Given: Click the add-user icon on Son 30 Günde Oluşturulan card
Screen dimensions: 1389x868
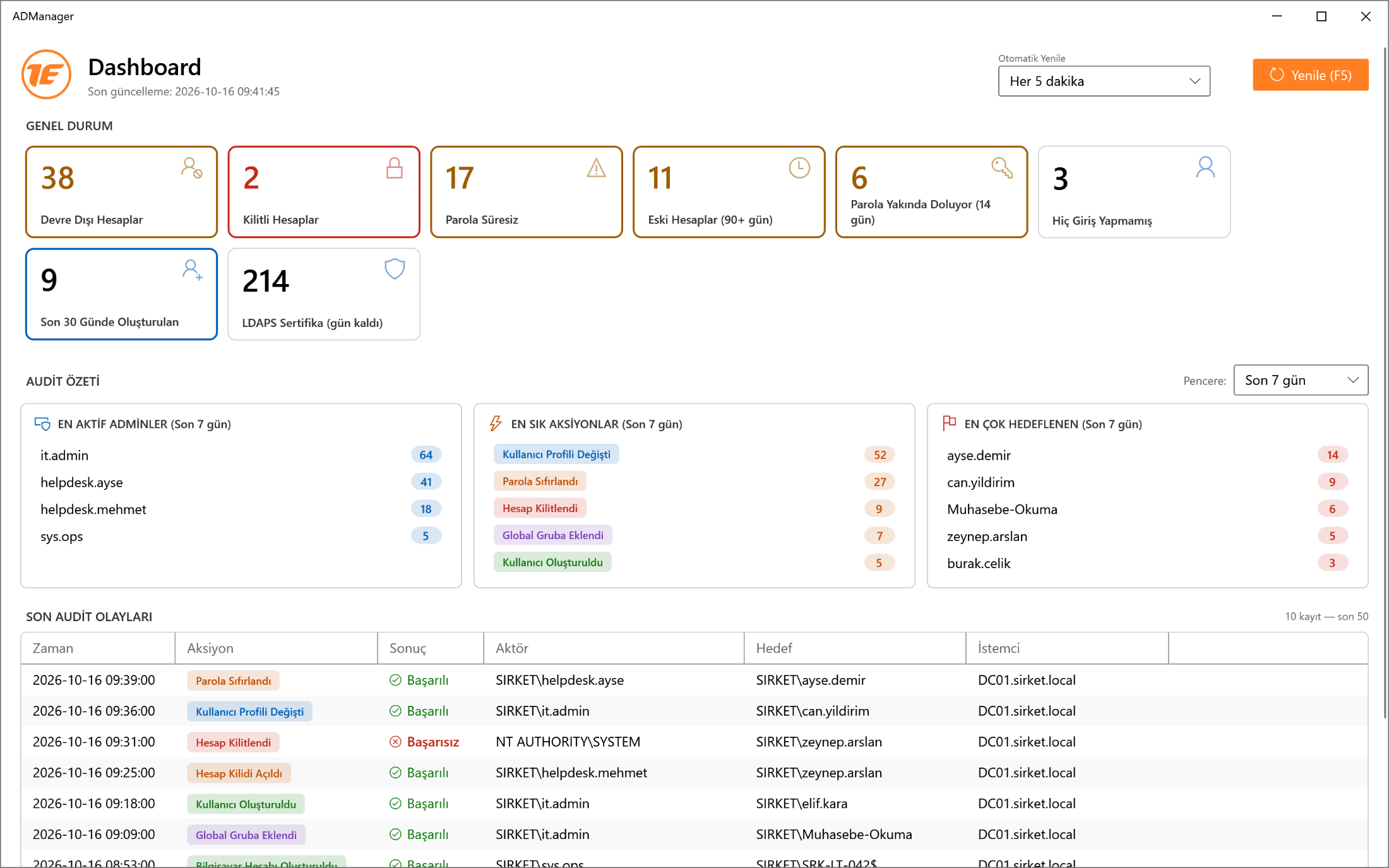Looking at the screenshot, I should (192, 270).
